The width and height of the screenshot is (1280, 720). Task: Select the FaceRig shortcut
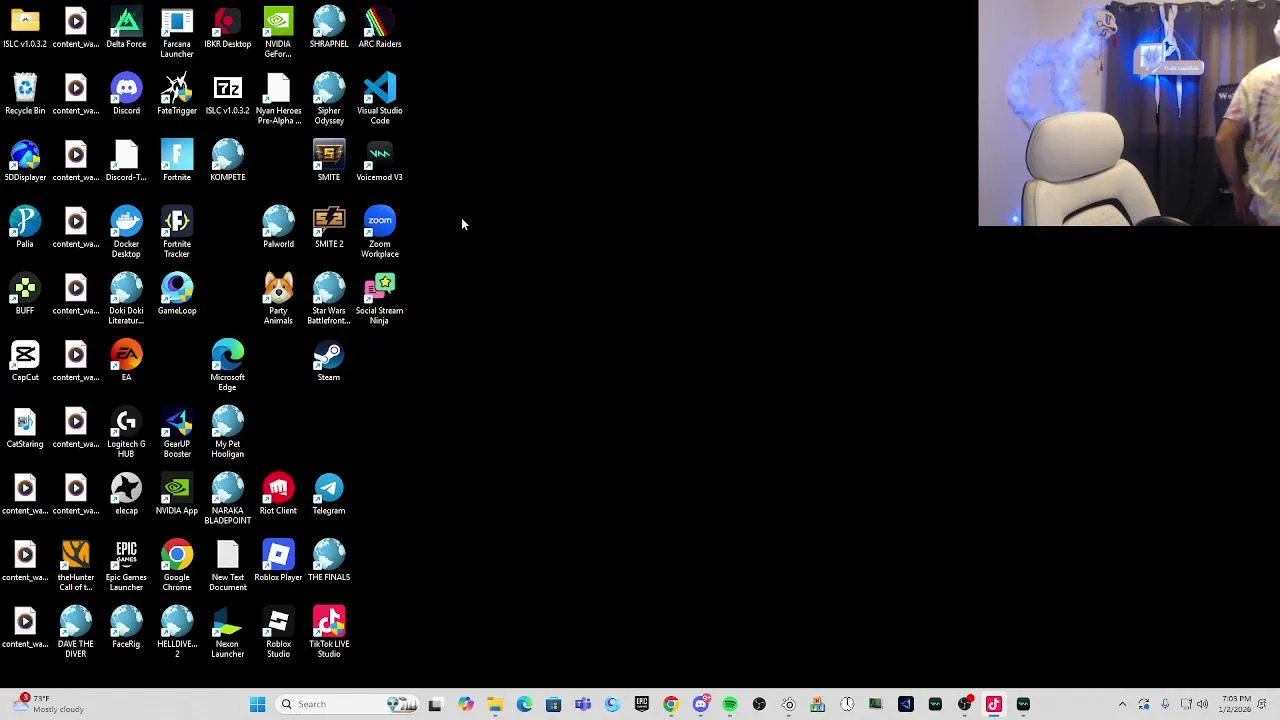pos(126,628)
